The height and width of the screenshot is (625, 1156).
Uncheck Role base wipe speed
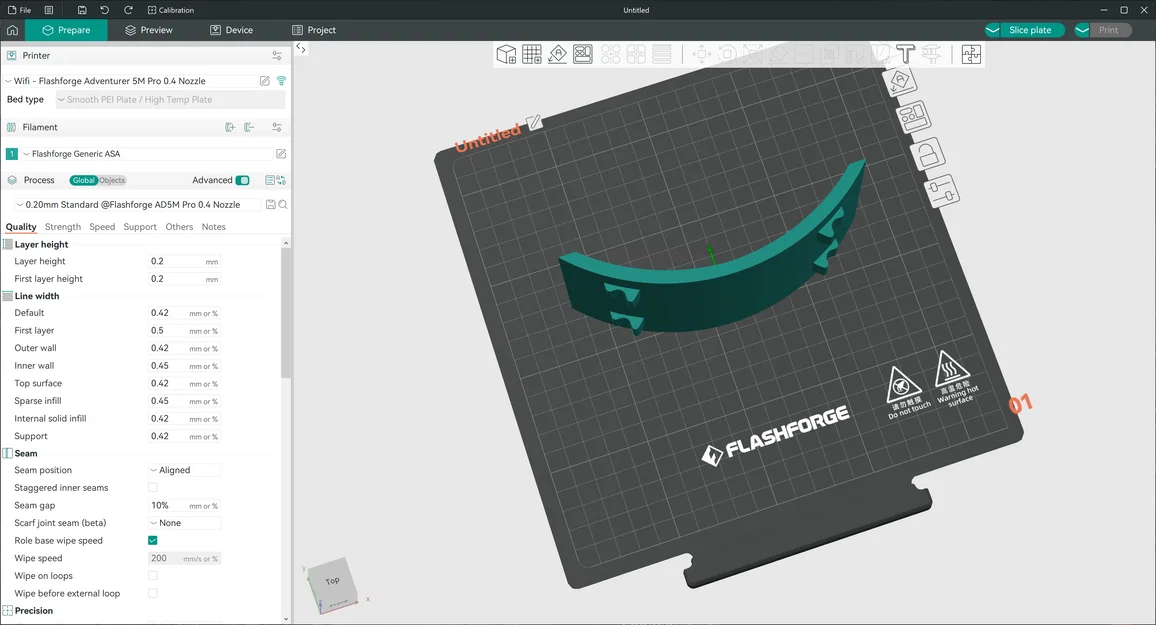tap(153, 540)
